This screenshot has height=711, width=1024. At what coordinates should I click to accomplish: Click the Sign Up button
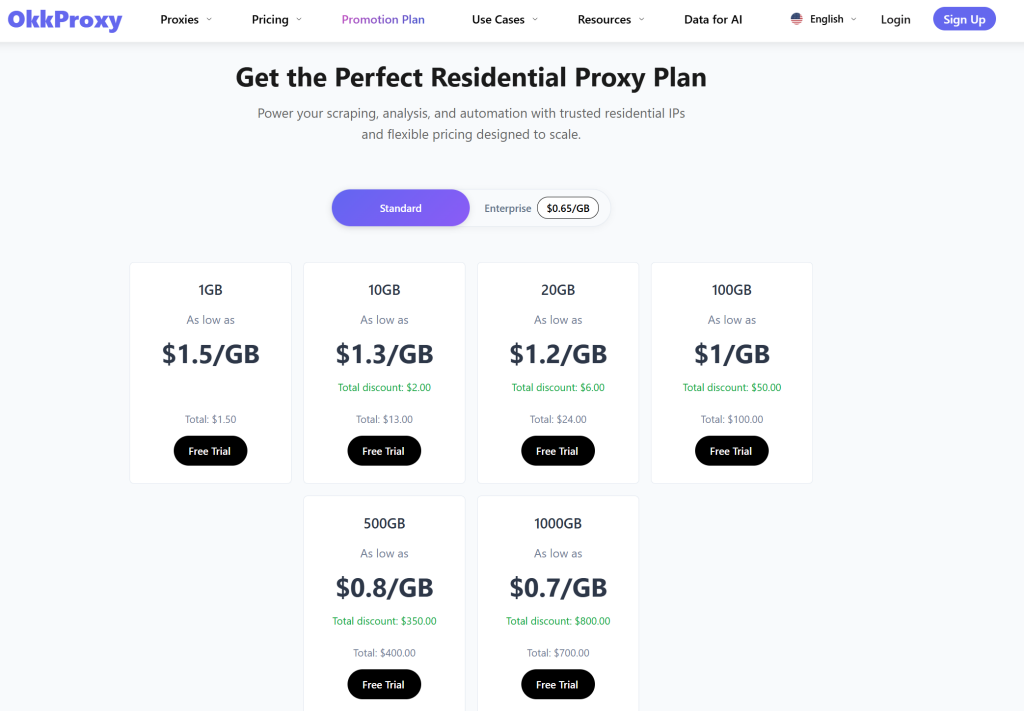(x=963, y=18)
